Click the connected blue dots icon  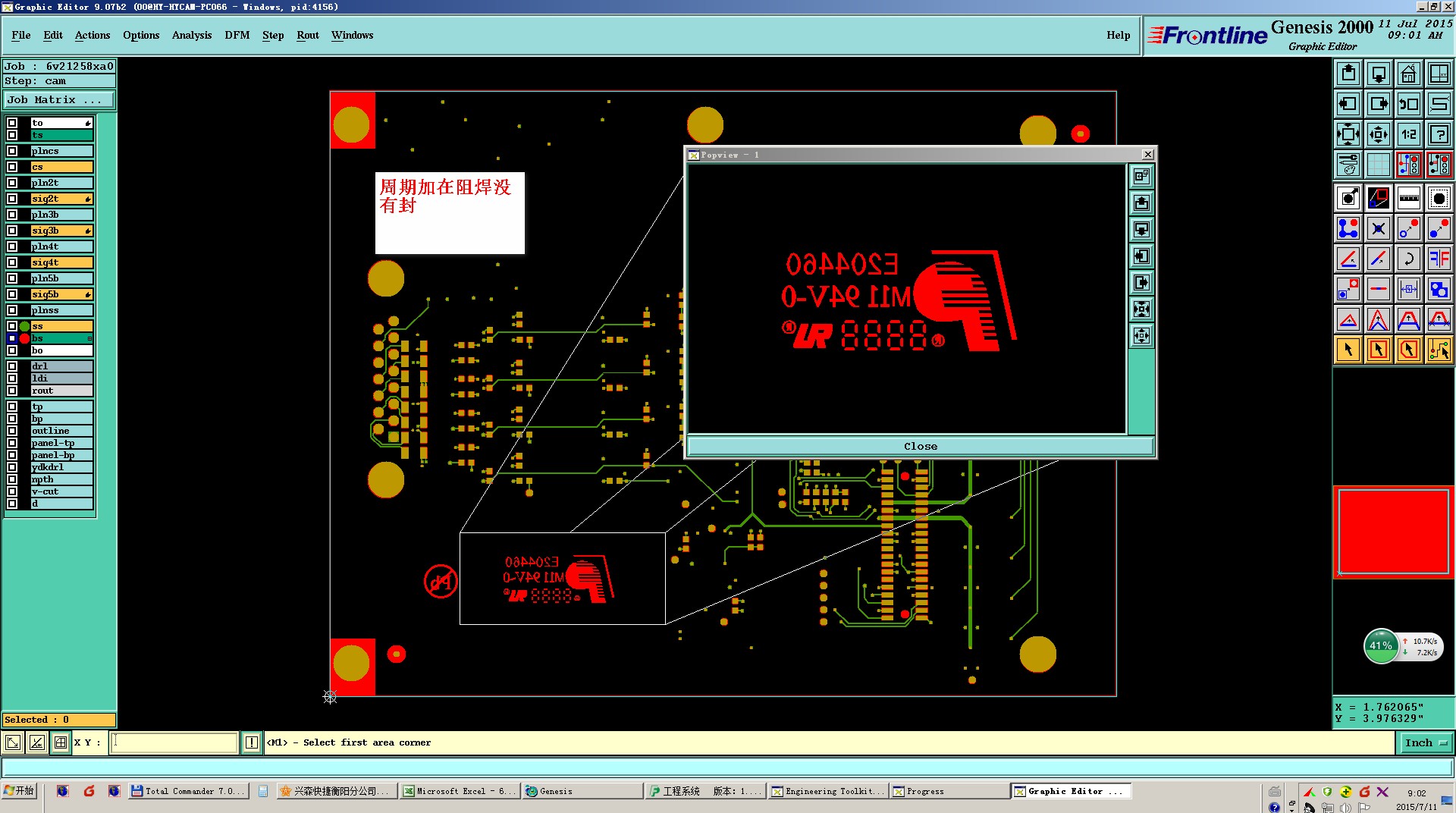point(1348,228)
